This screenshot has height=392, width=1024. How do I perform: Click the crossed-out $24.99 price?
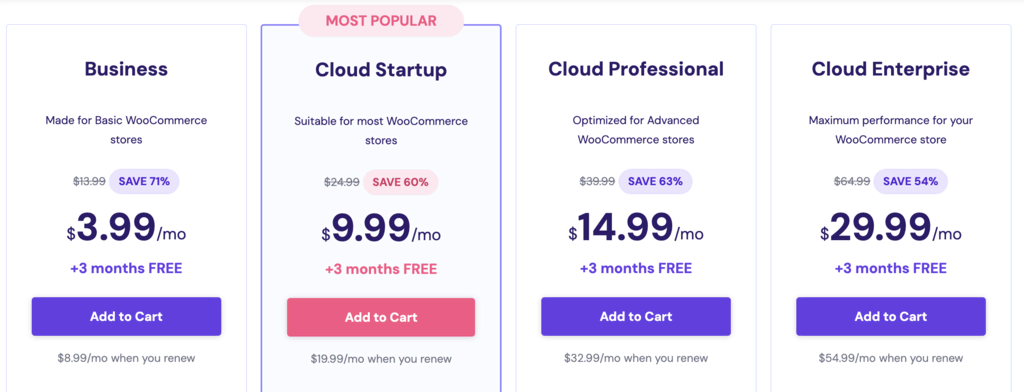tap(342, 182)
